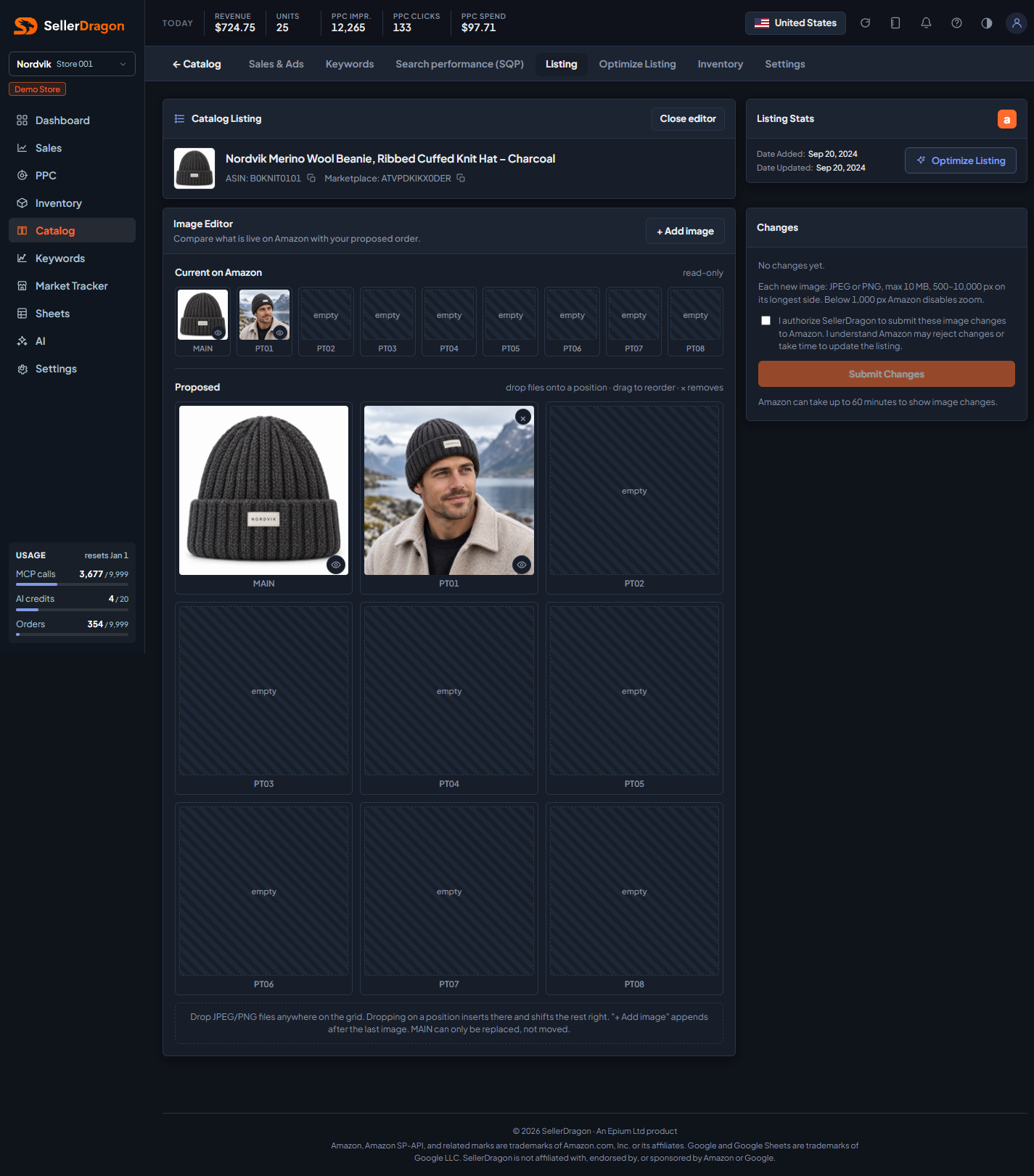Click the refresh icon in top bar

pos(865,23)
